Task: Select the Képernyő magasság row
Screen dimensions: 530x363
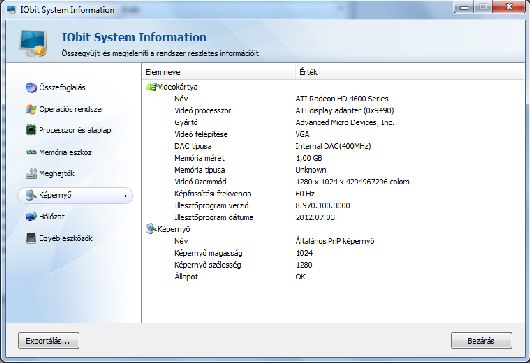Action: coord(333,253)
